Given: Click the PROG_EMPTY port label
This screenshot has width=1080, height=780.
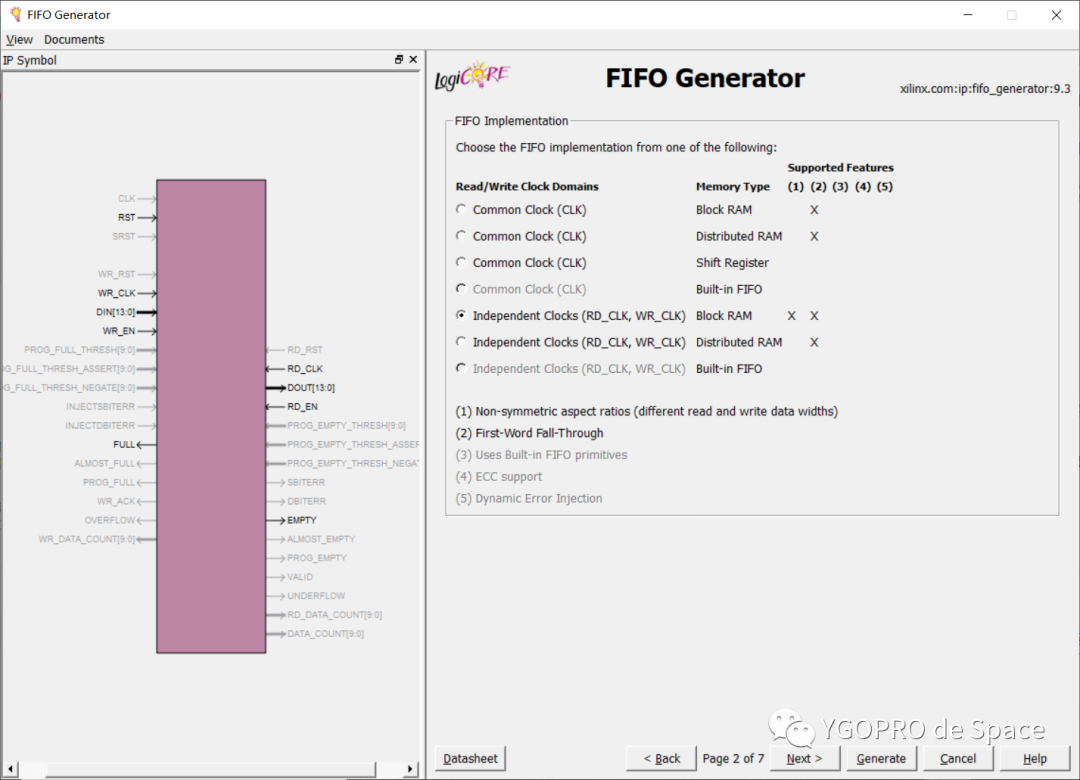Looking at the screenshot, I should point(317,559).
